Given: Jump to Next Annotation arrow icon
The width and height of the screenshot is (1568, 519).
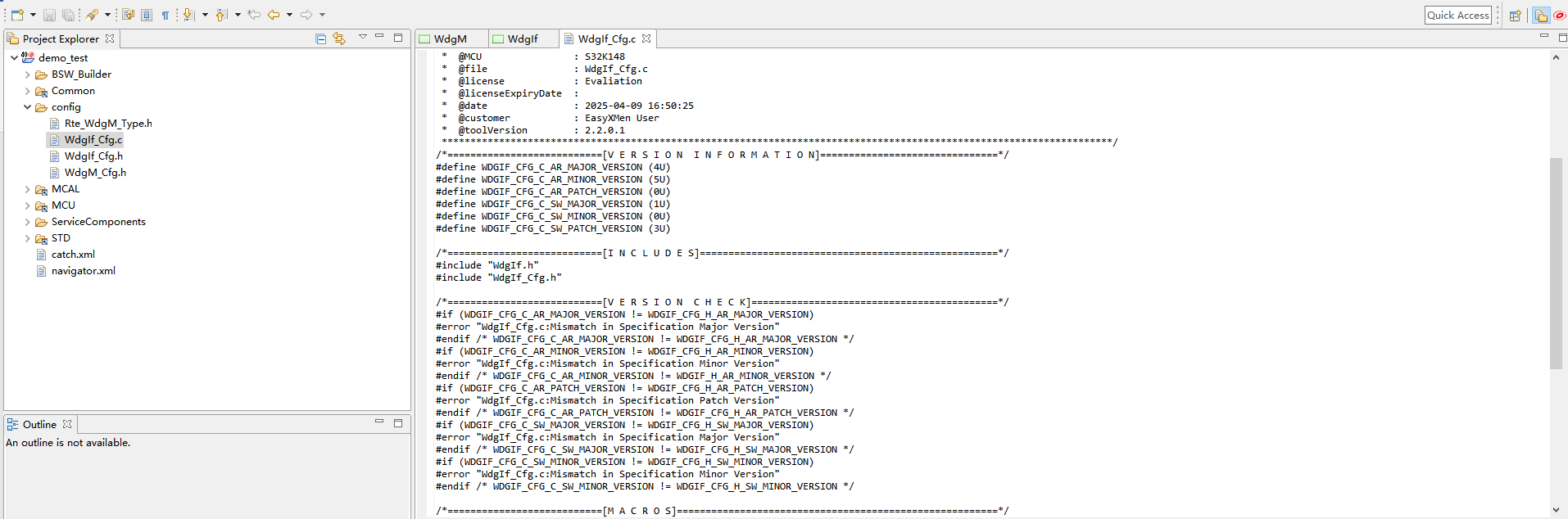Looking at the screenshot, I should coord(189,15).
